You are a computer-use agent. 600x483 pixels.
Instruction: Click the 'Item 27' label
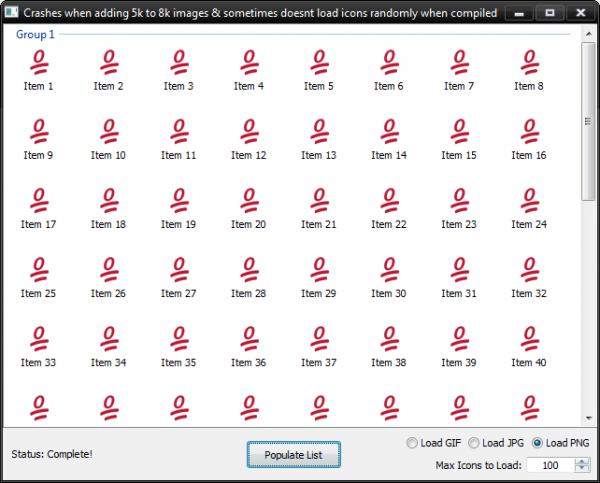(x=179, y=293)
